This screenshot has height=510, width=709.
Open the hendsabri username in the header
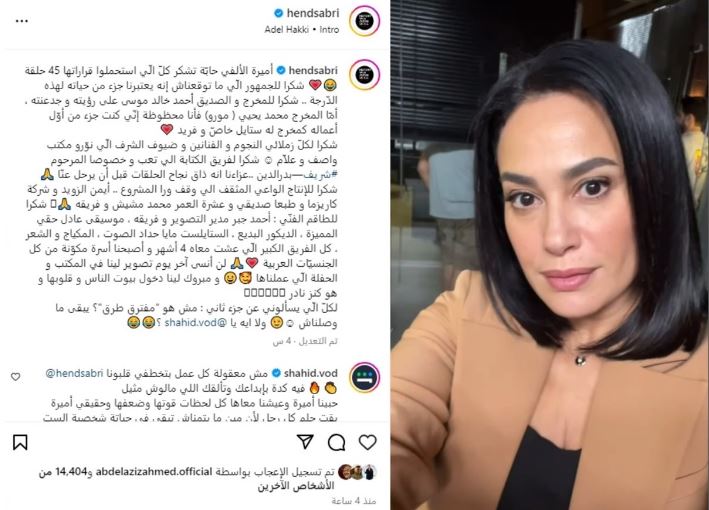(313, 13)
